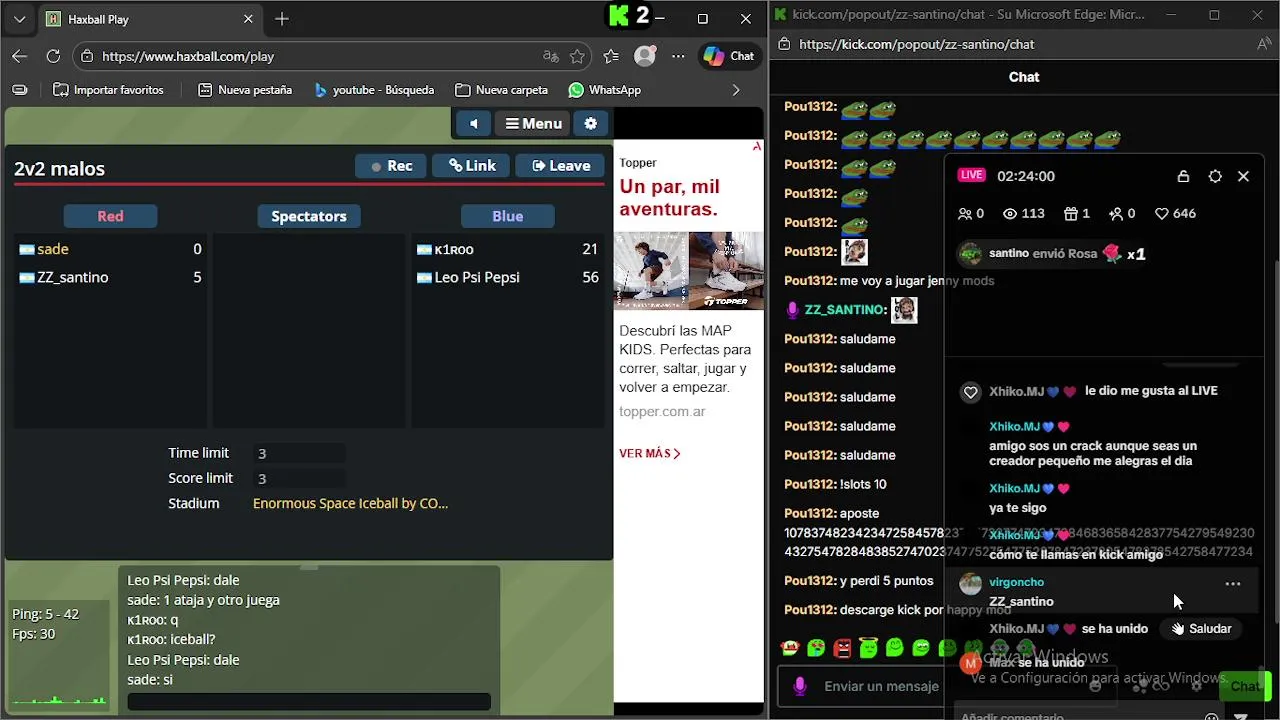
Task: Focus the Haxball chat input box
Action: tap(309, 702)
